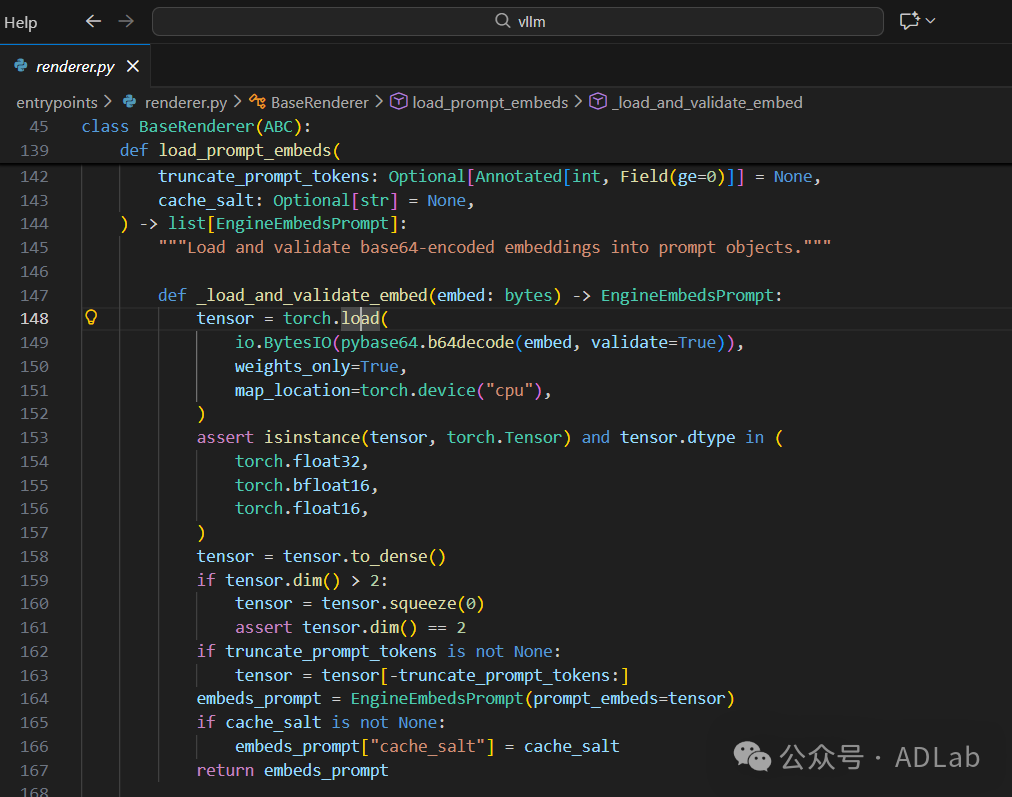Screen dimensions: 1012x797
Task: Click the load_prompt_embeds method cube icon
Action: click(x=398, y=102)
